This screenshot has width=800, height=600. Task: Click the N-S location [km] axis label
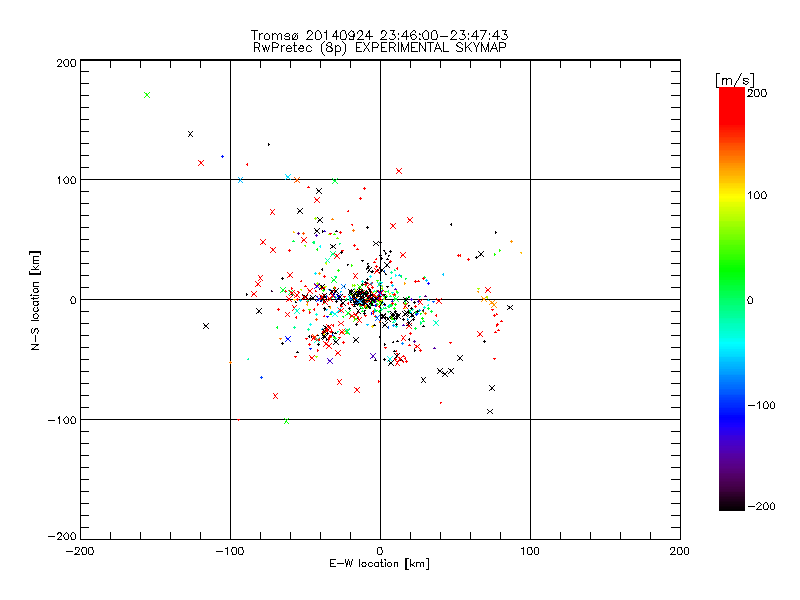[x=35, y=300]
